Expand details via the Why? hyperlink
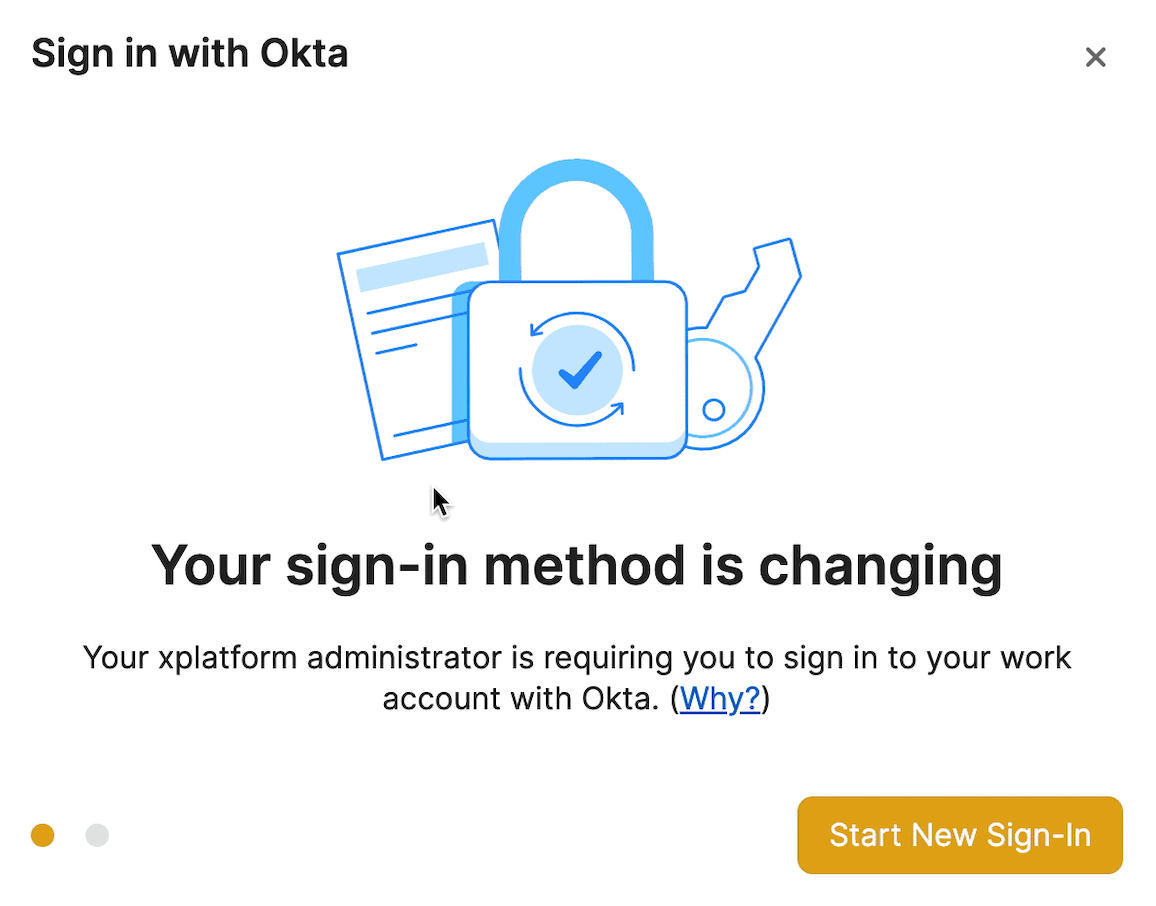The width and height of the screenshot is (1156, 906). click(720, 699)
